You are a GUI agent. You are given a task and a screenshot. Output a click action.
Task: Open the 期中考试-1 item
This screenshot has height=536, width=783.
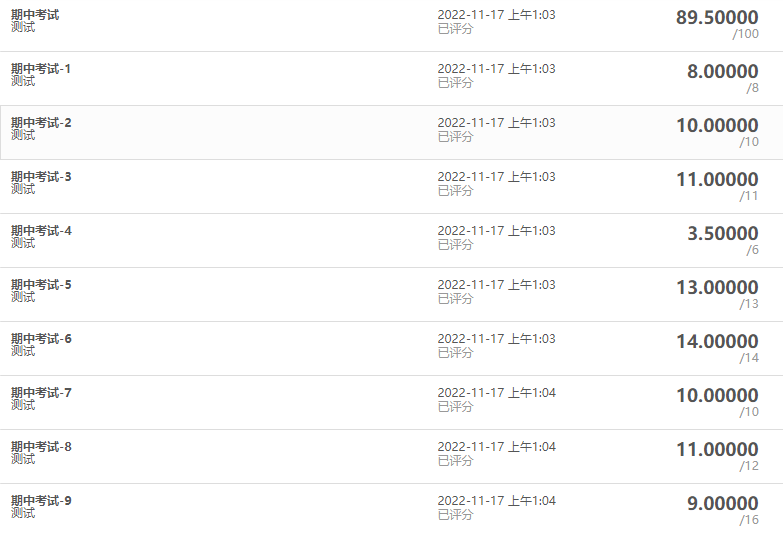click(41, 69)
